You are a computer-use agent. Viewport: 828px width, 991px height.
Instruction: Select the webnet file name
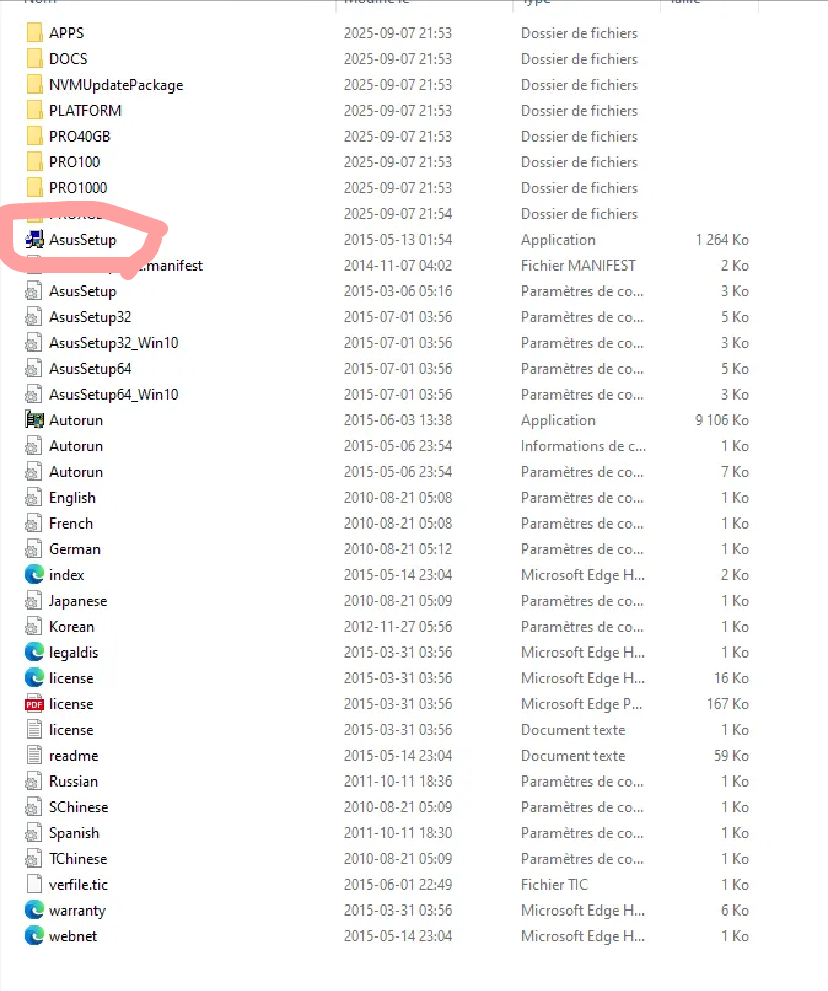pyautogui.click(x=73, y=936)
